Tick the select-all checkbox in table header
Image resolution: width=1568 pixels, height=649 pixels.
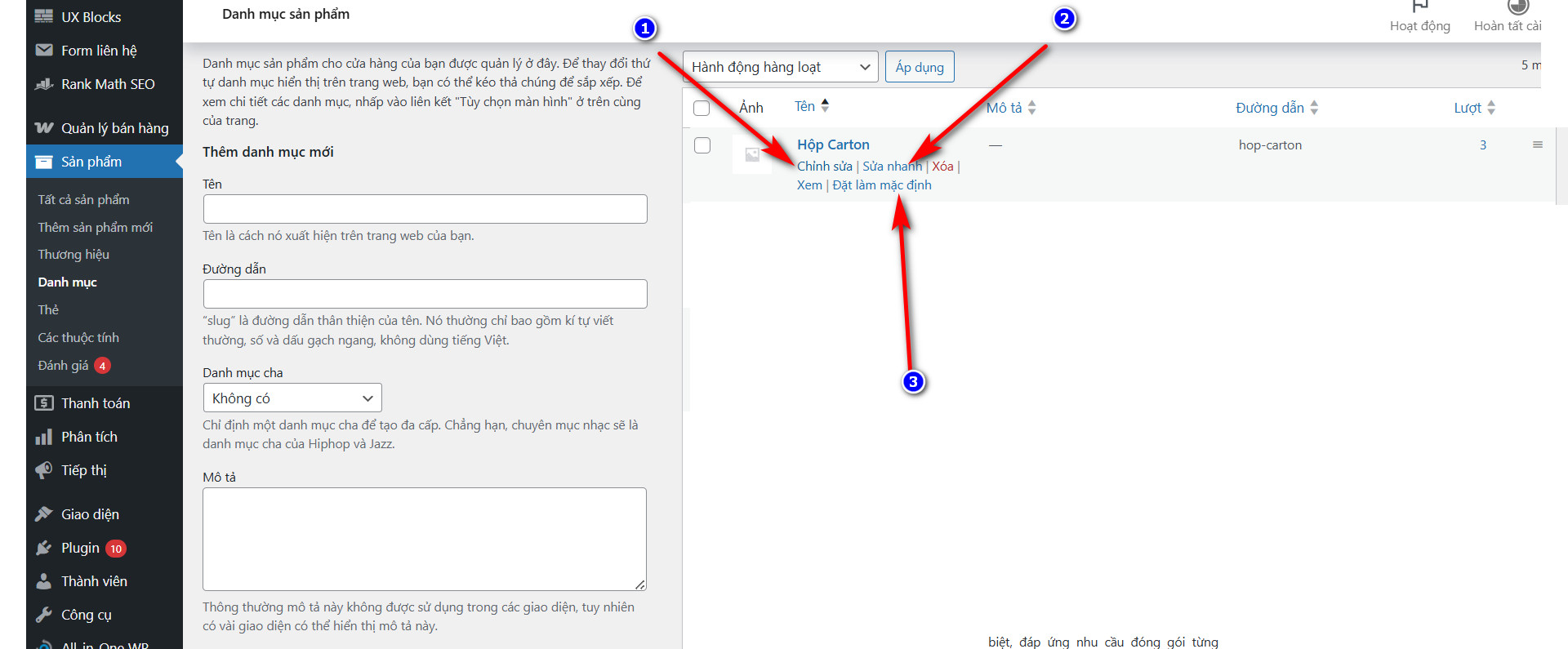pyautogui.click(x=702, y=108)
